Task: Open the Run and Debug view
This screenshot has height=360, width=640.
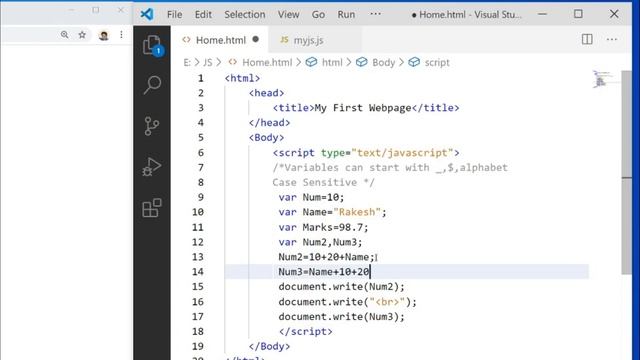Action: (x=151, y=167)
